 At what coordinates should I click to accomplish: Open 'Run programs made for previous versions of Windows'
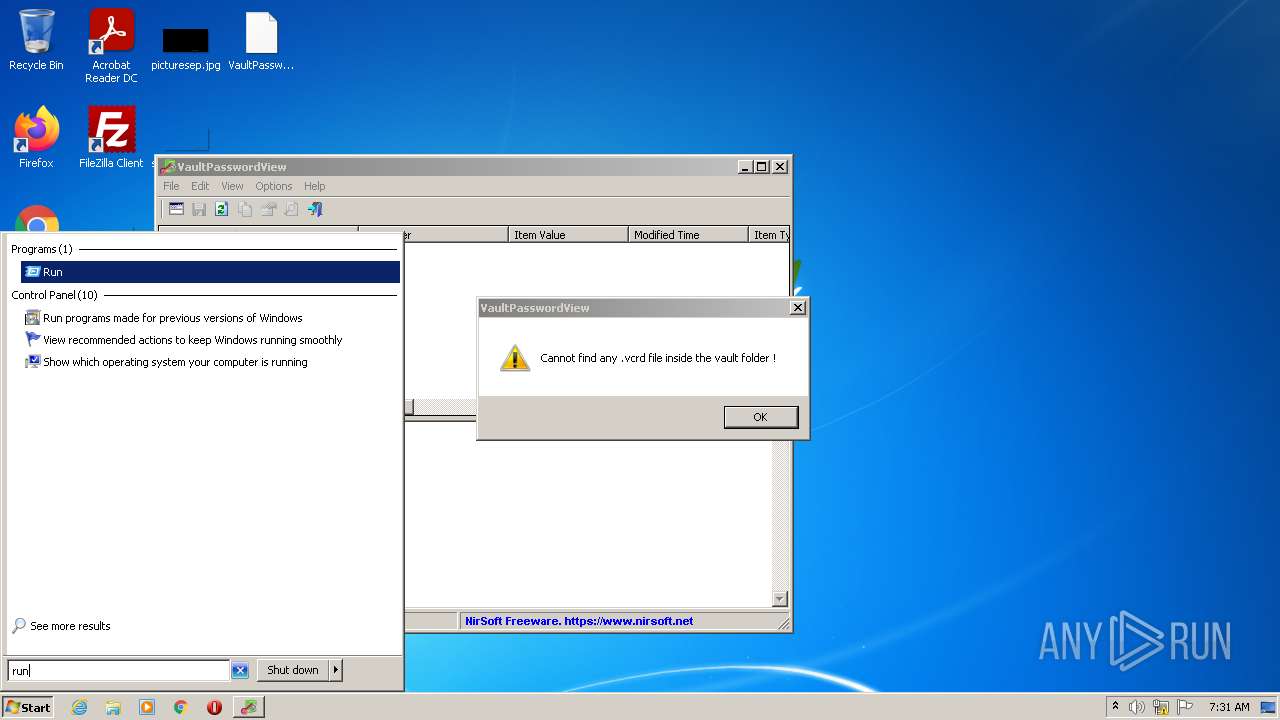pyautogui.click(x=172, y=318)
